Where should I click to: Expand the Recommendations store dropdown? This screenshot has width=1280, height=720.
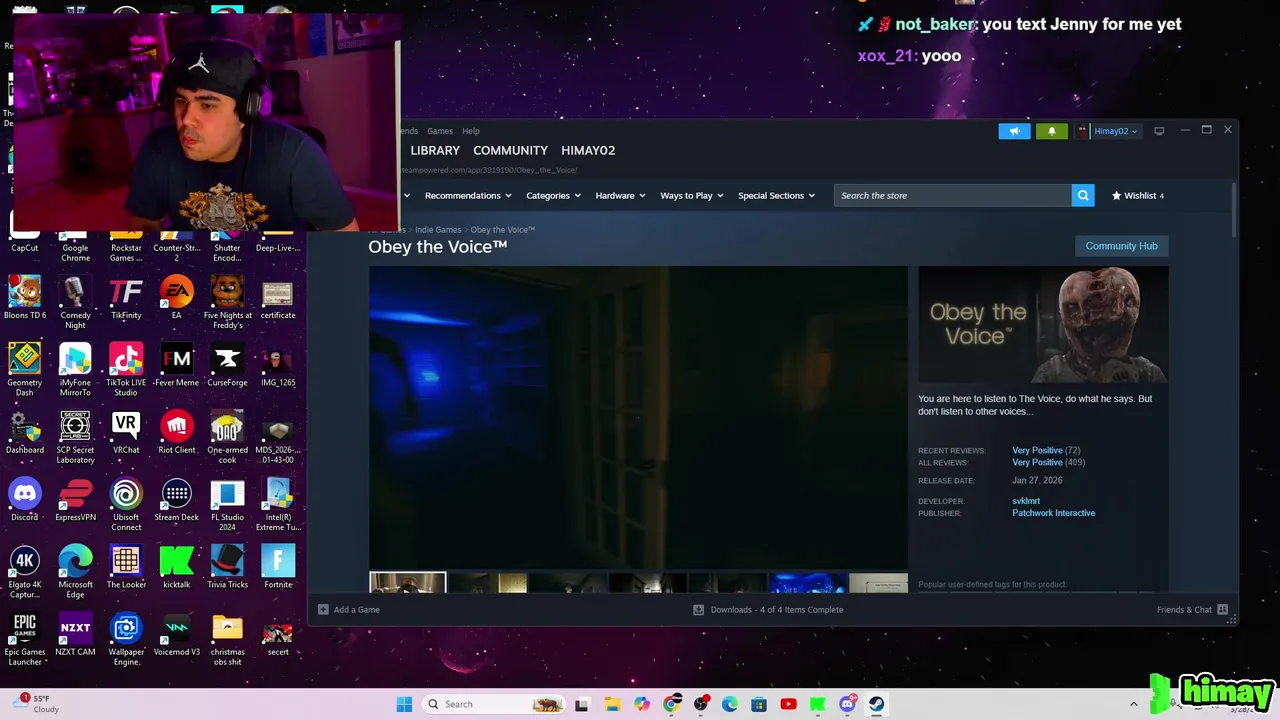468,195
